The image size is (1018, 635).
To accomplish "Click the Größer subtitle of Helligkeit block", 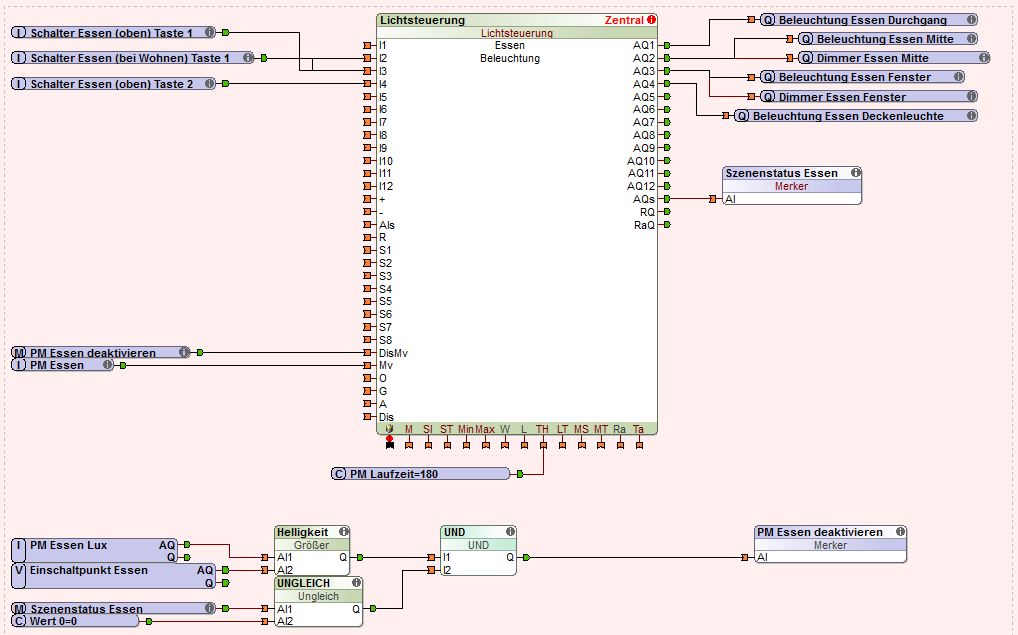I will pyautogui.click(x=311, y=545).
